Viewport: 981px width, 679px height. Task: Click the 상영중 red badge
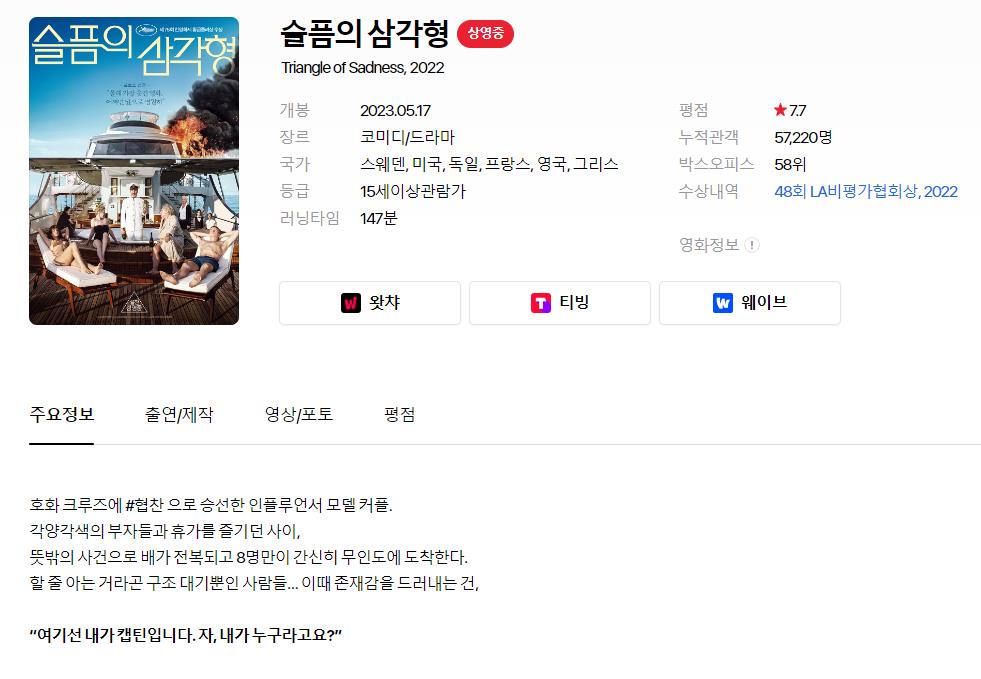point(485,34)
